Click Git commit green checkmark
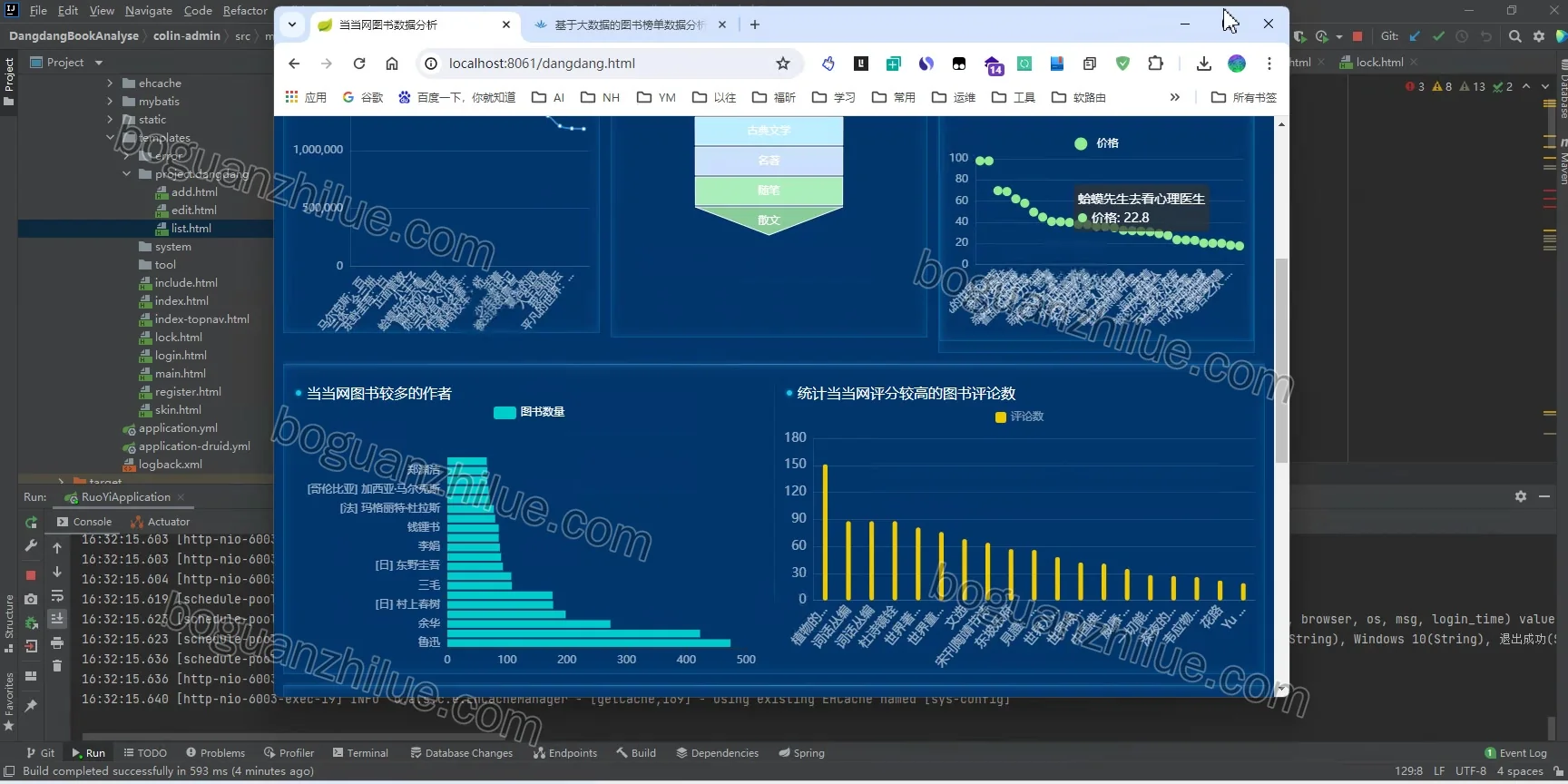The image size is (1568, 784). 1438,36
